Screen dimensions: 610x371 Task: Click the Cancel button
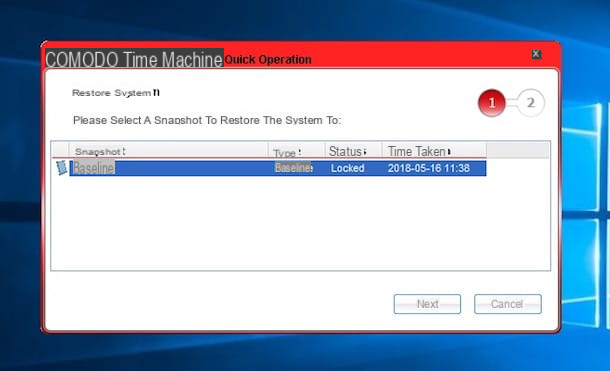[x=507, y=304]
